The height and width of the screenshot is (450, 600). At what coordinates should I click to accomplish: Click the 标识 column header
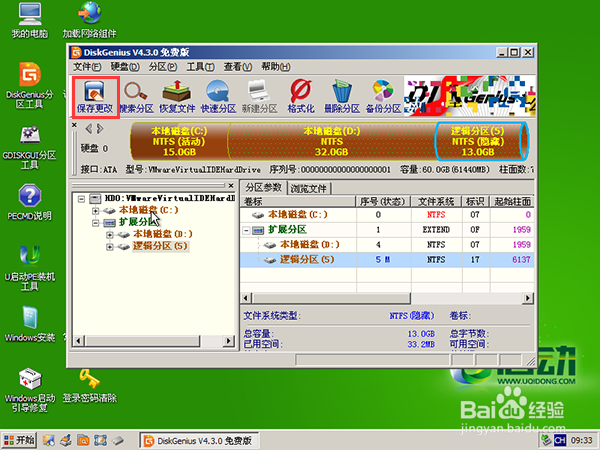476,201
